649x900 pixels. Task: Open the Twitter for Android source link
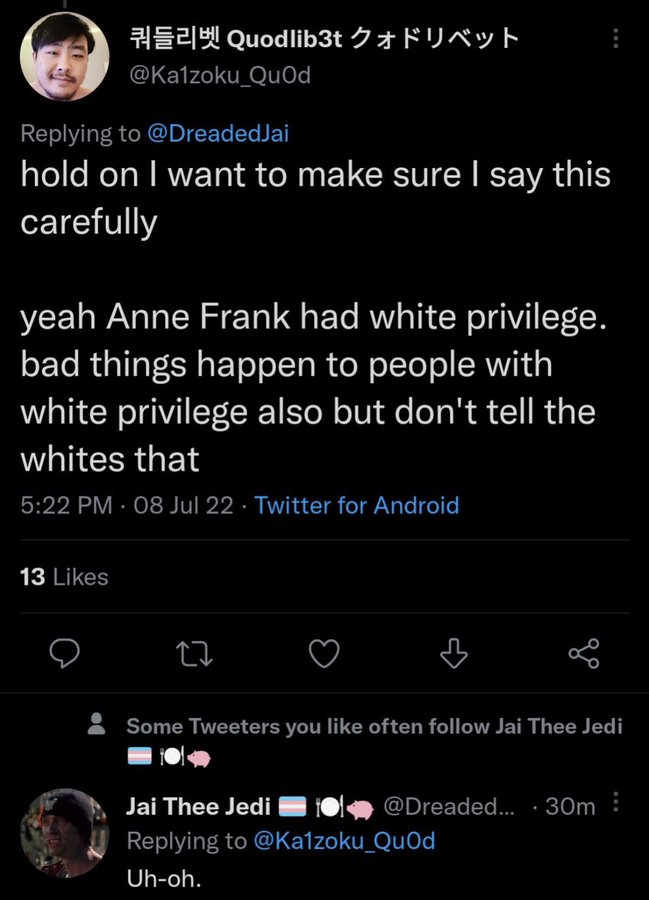point(357,505)
